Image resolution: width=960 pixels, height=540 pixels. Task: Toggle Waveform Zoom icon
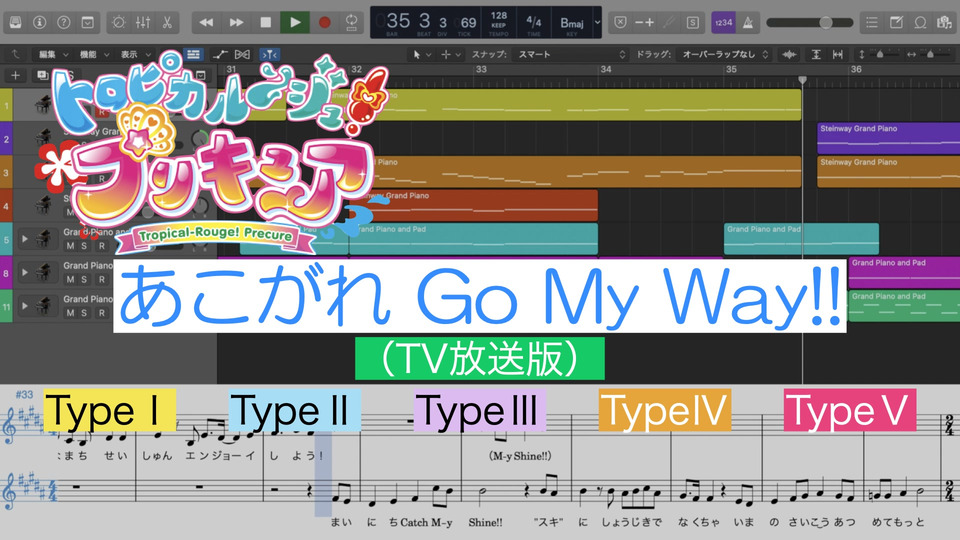[x=789, y=54]
